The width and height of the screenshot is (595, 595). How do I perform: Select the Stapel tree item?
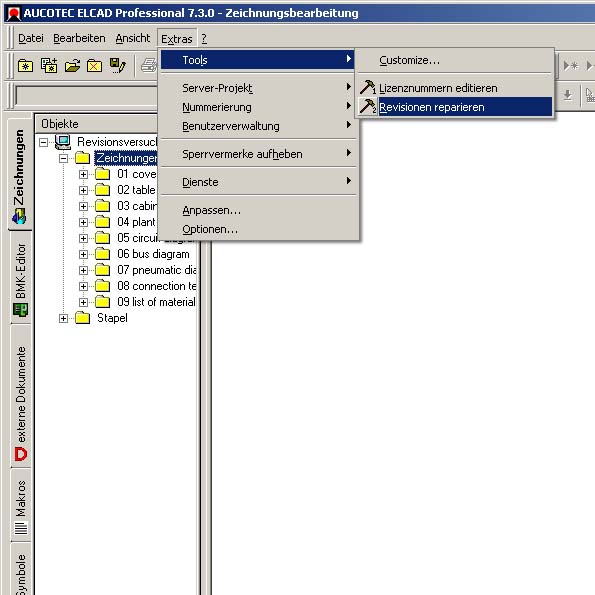[x=112, y=318]
